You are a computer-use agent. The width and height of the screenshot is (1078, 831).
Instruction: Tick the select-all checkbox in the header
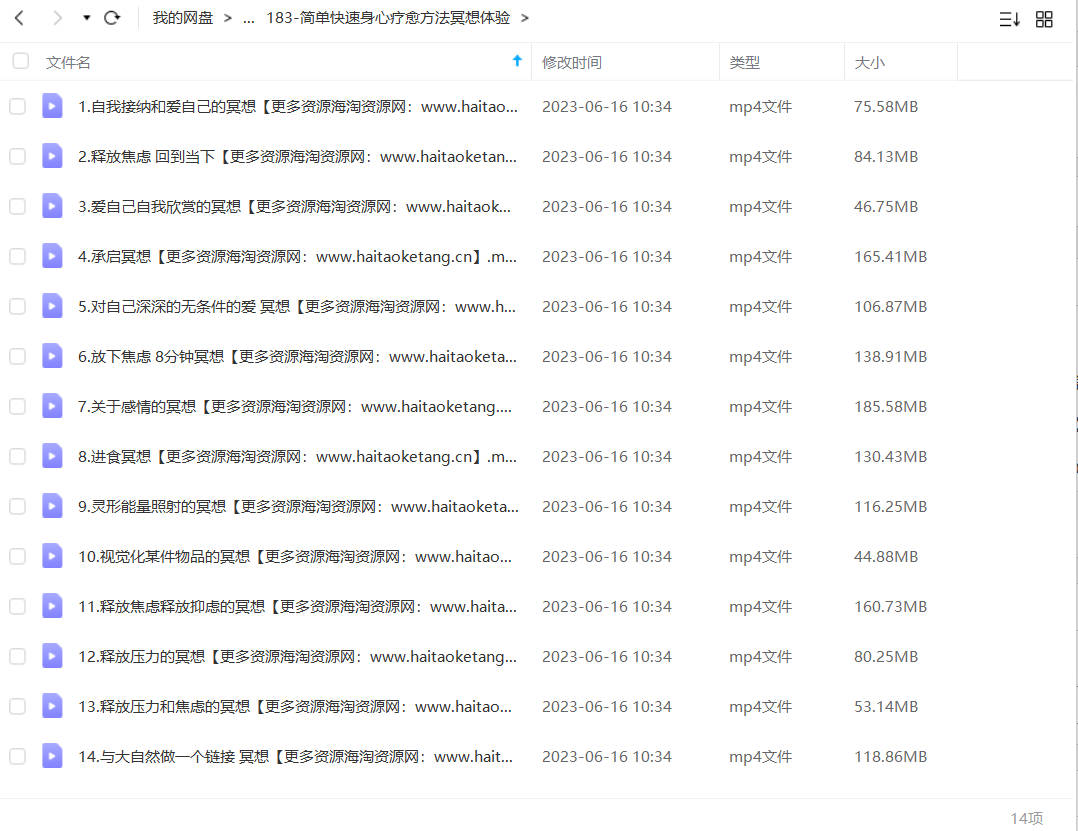pyautogui.click(x=21, y=61)
